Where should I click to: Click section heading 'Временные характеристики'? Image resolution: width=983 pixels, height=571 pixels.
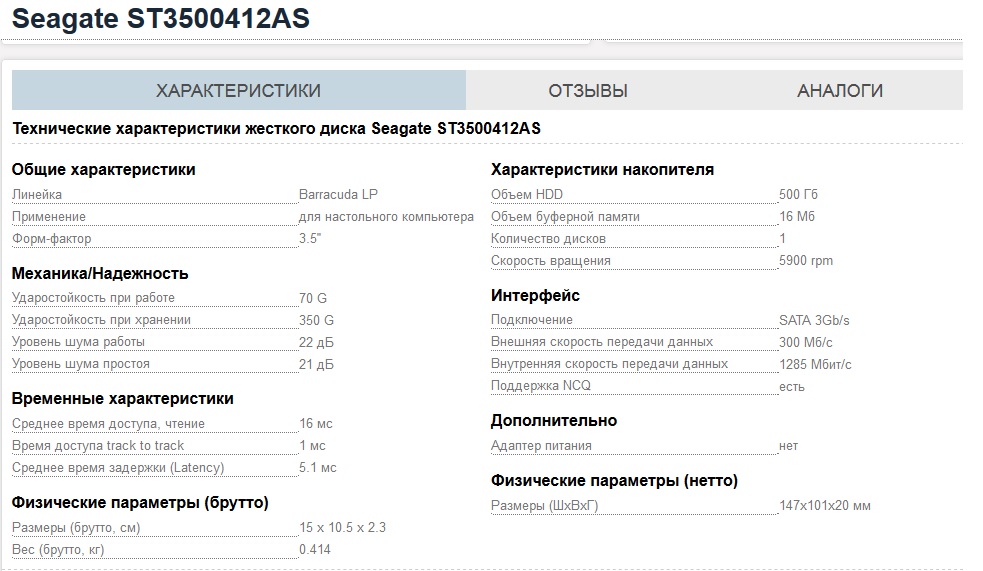tap(123, 399)
